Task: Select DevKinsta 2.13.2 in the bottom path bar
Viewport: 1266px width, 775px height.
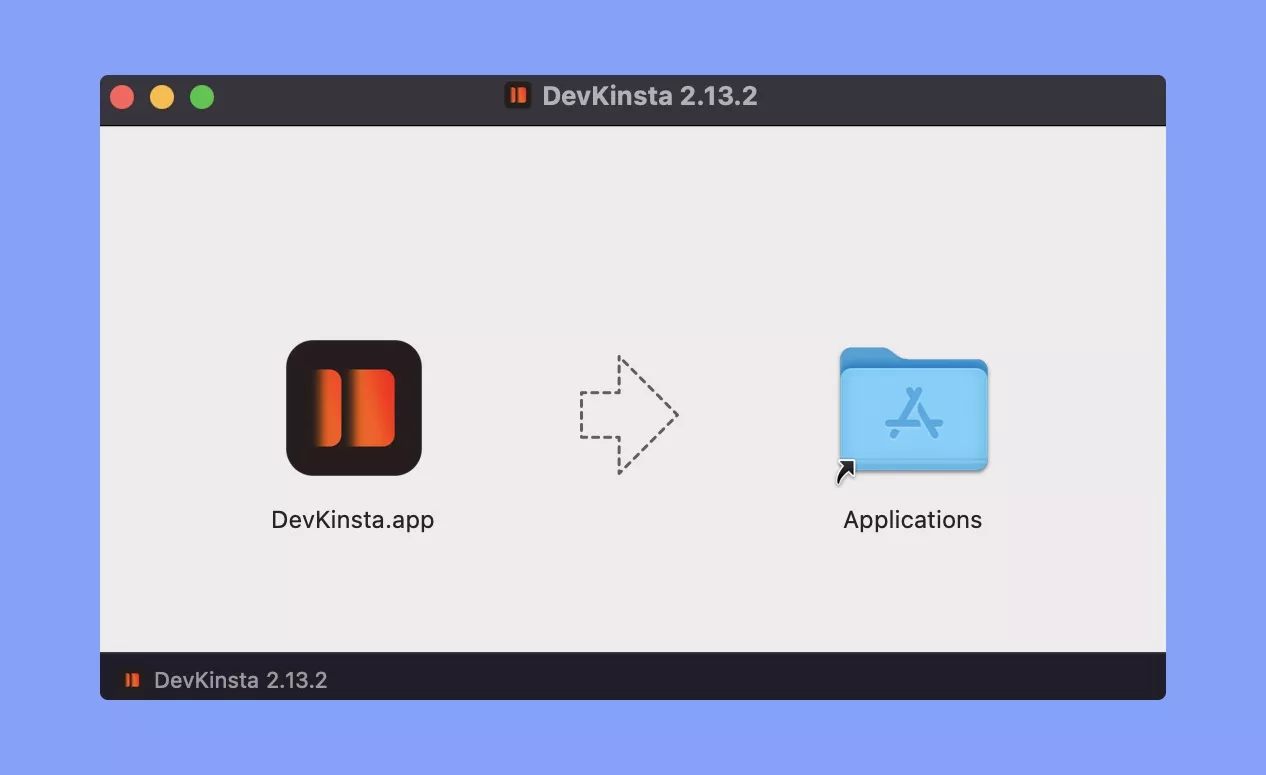Action: 241,680
